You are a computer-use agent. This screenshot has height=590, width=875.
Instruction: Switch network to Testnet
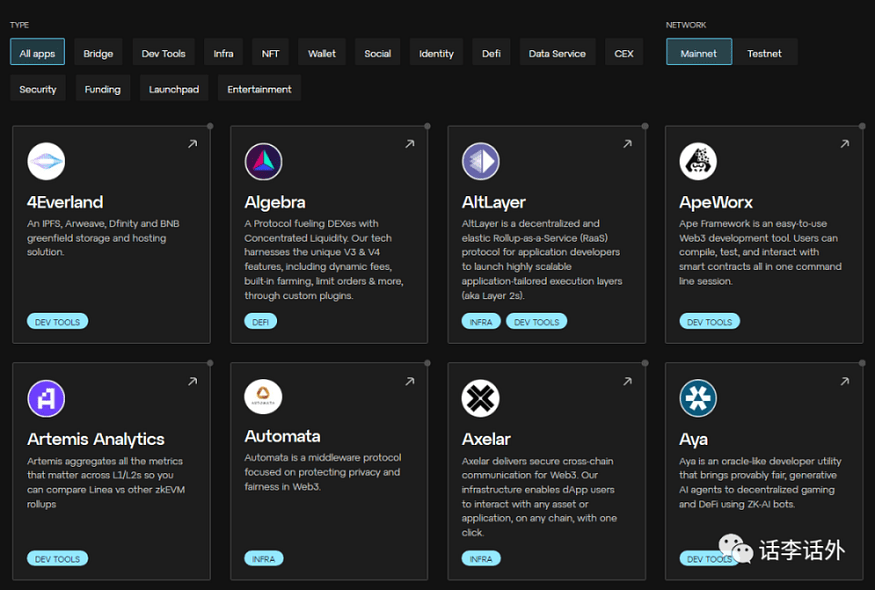point(765,52)
